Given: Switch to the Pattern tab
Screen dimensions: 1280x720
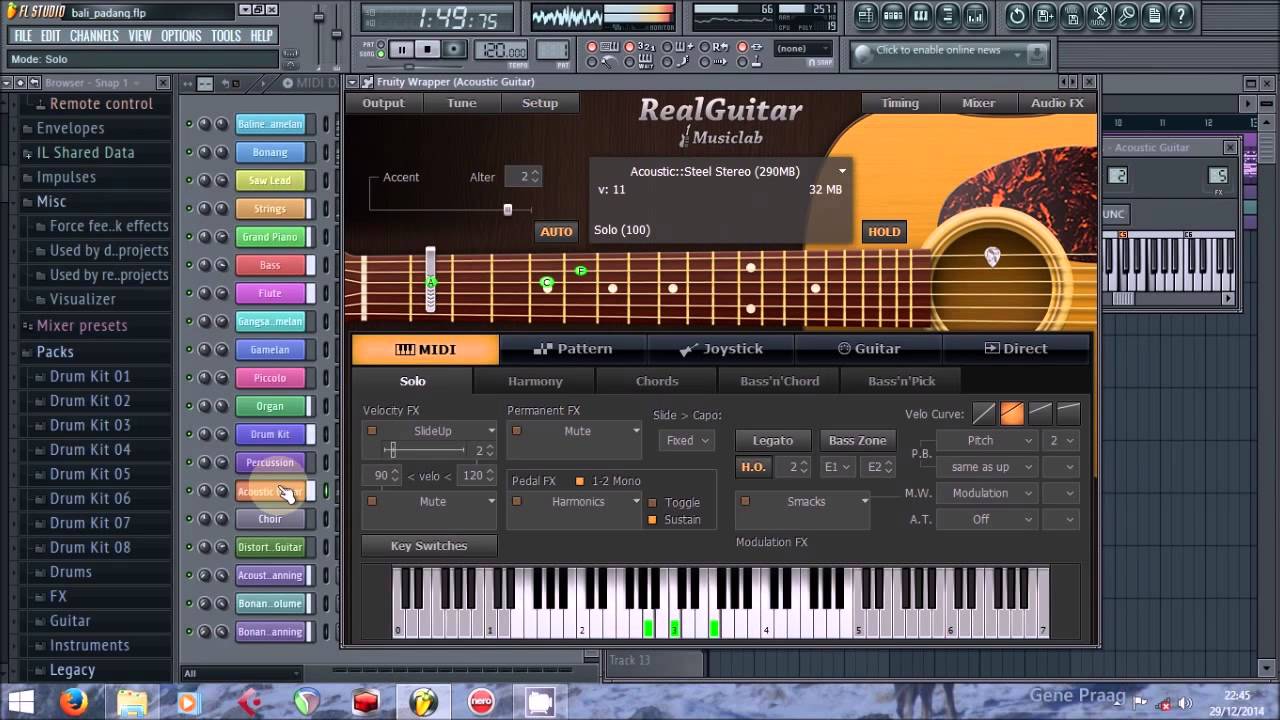Looking at the screenshot, I should click(573, 349).
